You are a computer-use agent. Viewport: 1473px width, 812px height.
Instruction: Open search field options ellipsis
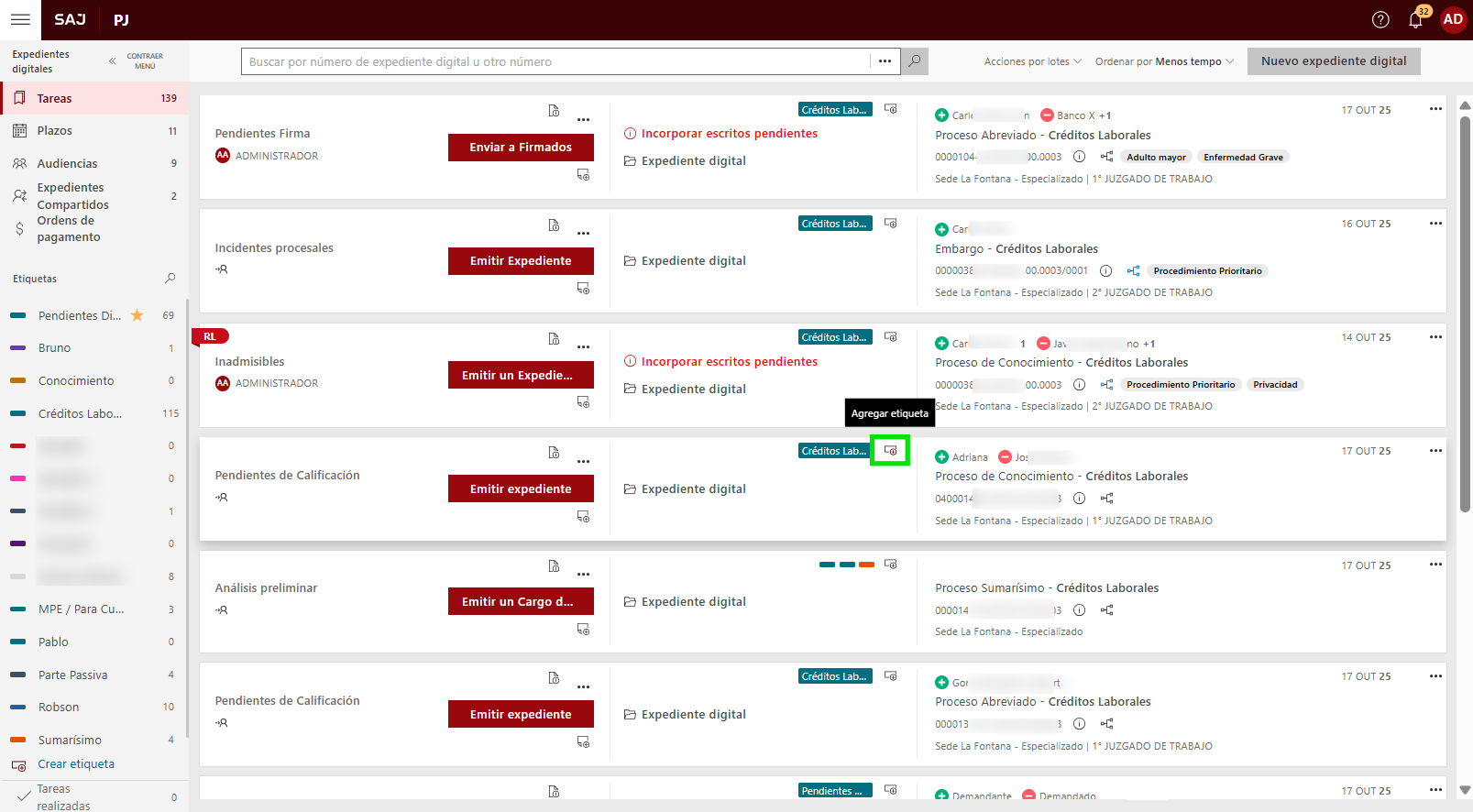tap(885, 61)
